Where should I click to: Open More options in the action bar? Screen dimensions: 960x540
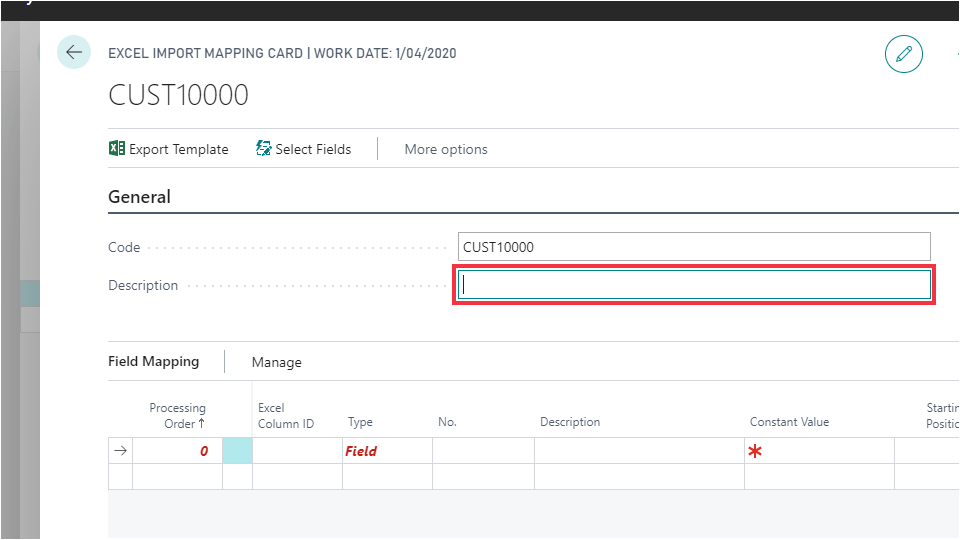446,149
